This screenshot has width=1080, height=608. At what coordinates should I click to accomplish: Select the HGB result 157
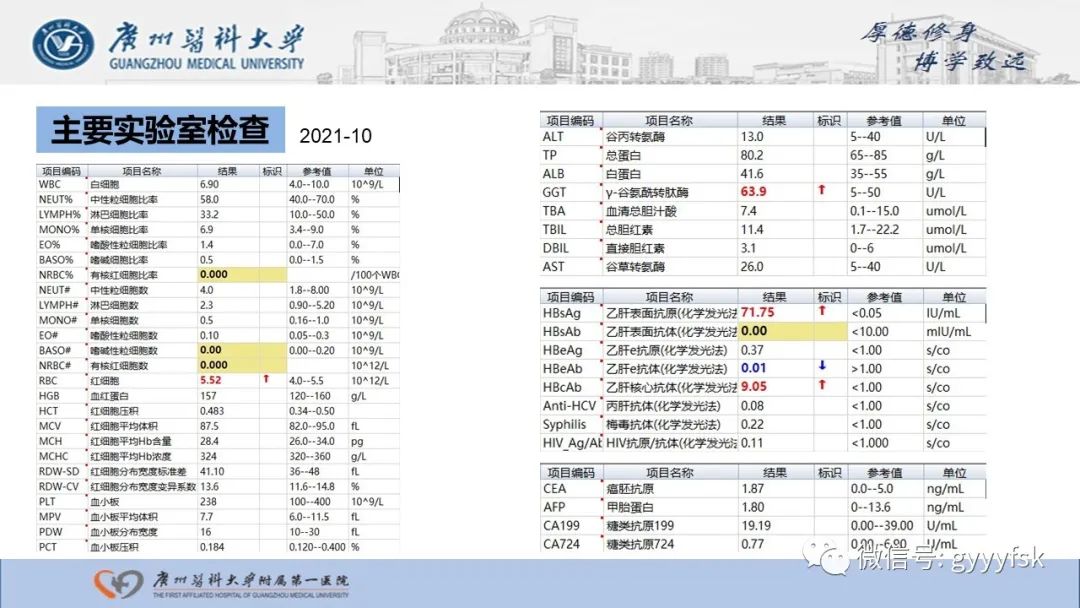tap(208, 396)
